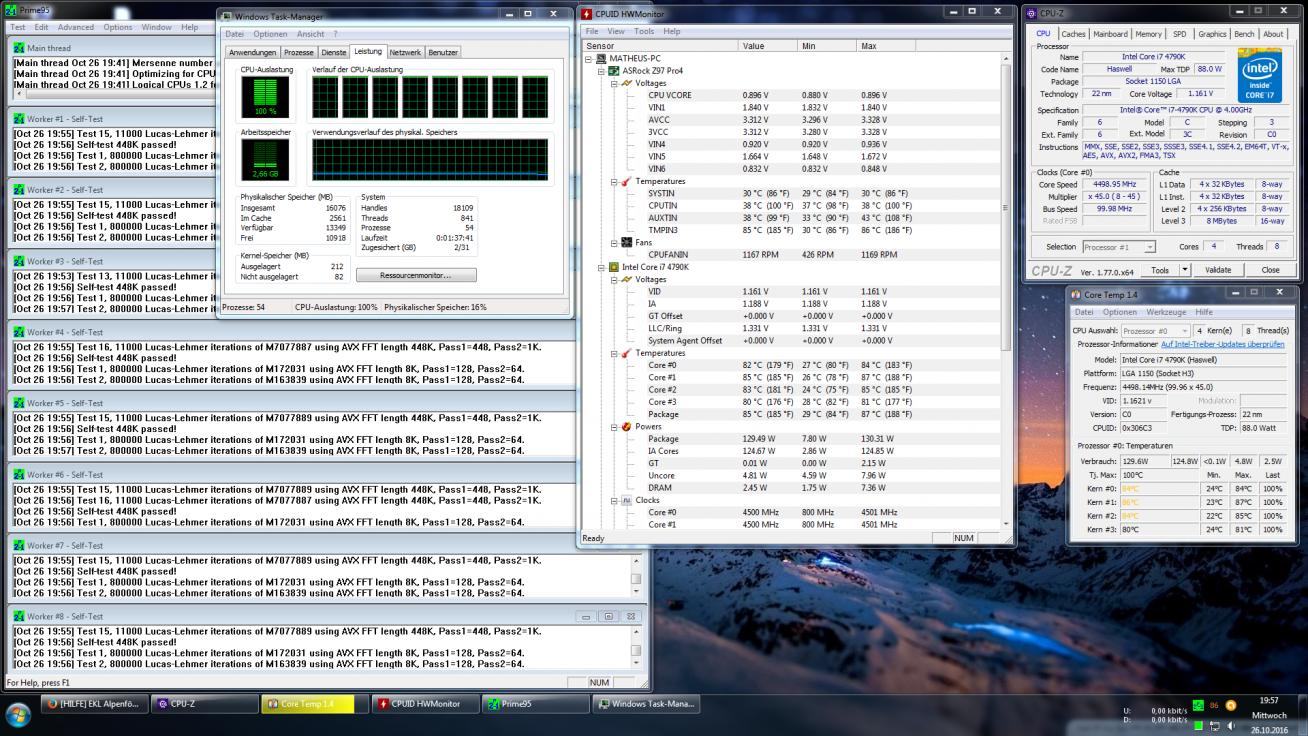Open the CPU Auswahl dropdown in Core Temp
The image size is (1308, 736).
pyautogui.click(x=1155, y=331)
